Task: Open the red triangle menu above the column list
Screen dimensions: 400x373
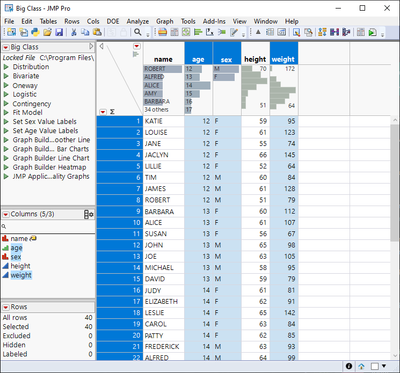Action: [x=137, y=46]
